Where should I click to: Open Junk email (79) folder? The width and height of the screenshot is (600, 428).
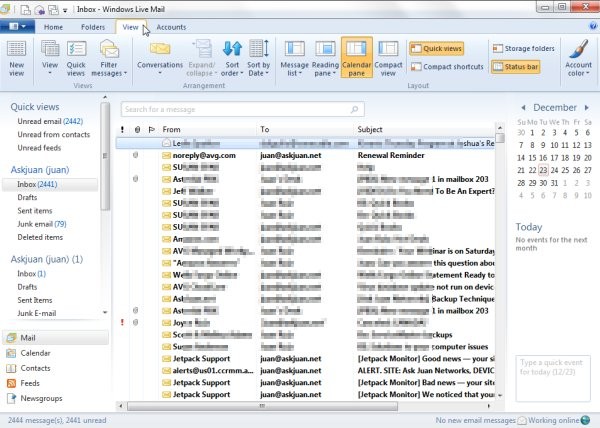[42, 224]
